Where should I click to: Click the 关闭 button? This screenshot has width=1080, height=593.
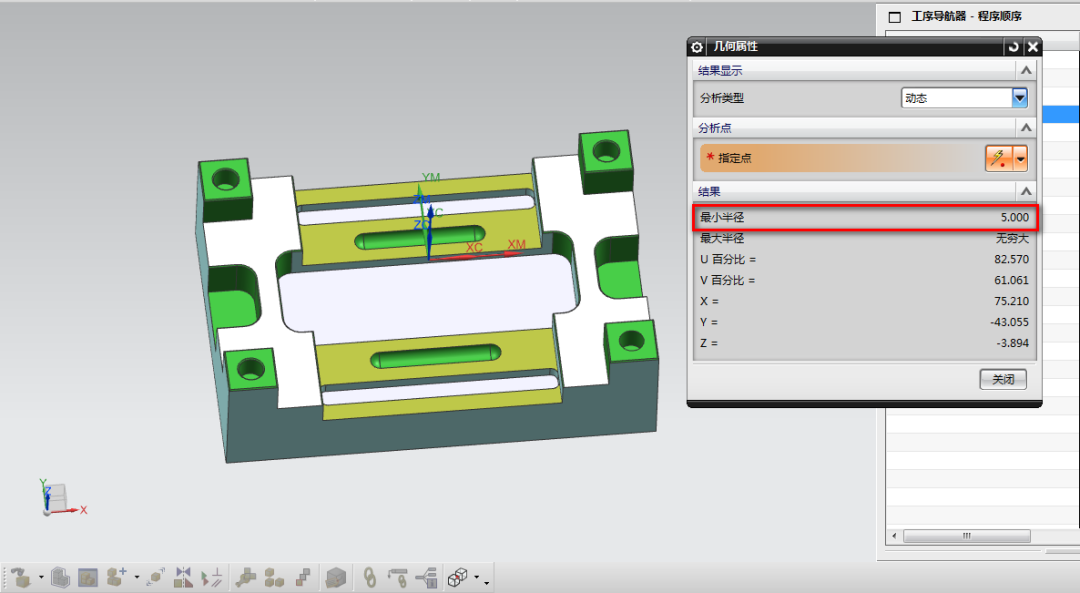pyautogui.click(x=1003, y=379)
